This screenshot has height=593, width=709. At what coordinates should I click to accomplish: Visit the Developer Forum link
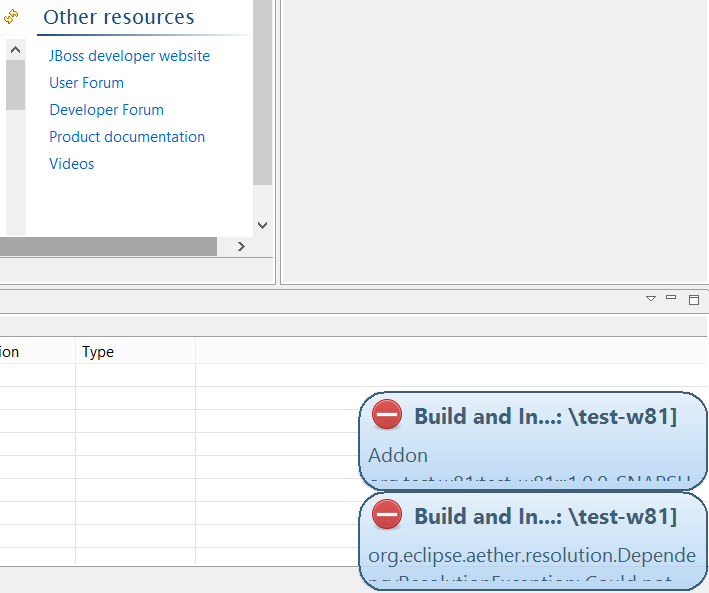coord(106,110)
